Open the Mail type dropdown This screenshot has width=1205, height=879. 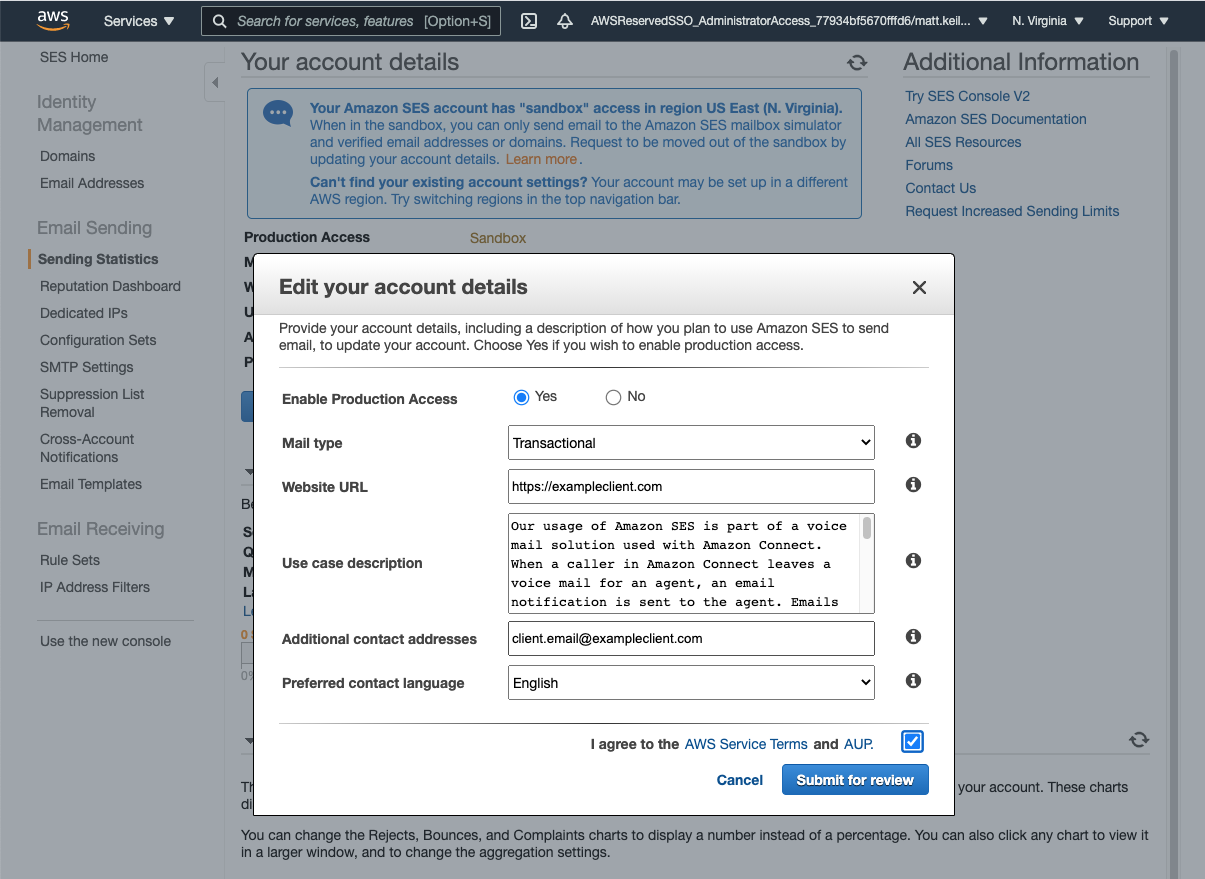pos(691,443)
